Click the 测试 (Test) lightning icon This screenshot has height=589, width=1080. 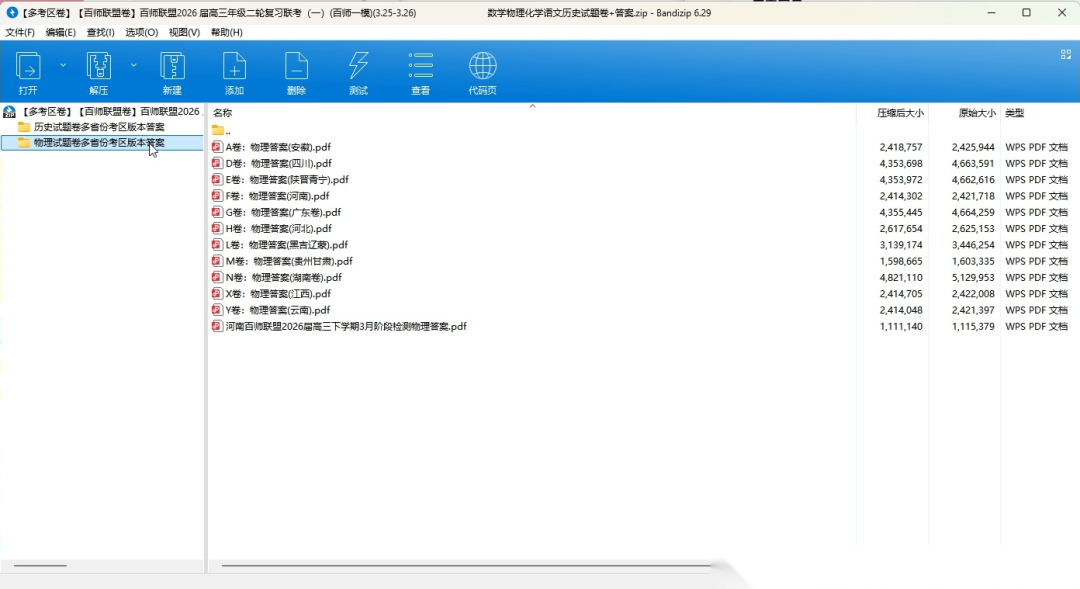point(358,67)
